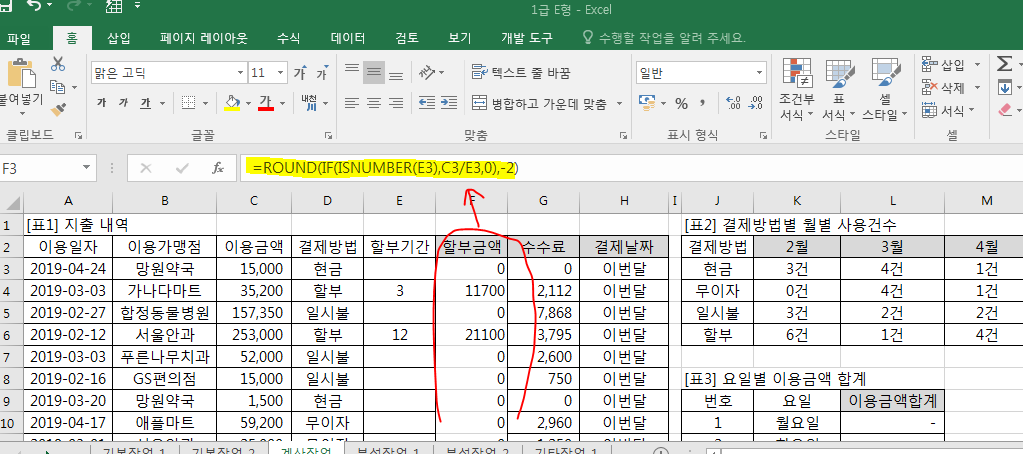Apply the yellow fill color
1023x454 pixels.
pos(232,103)
